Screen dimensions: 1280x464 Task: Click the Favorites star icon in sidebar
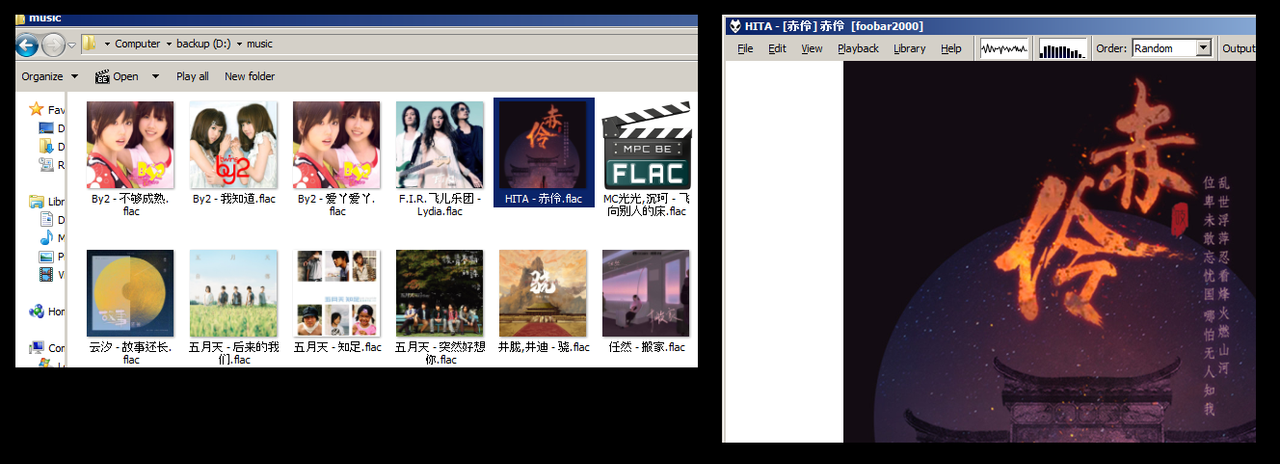tap(36, 109)
